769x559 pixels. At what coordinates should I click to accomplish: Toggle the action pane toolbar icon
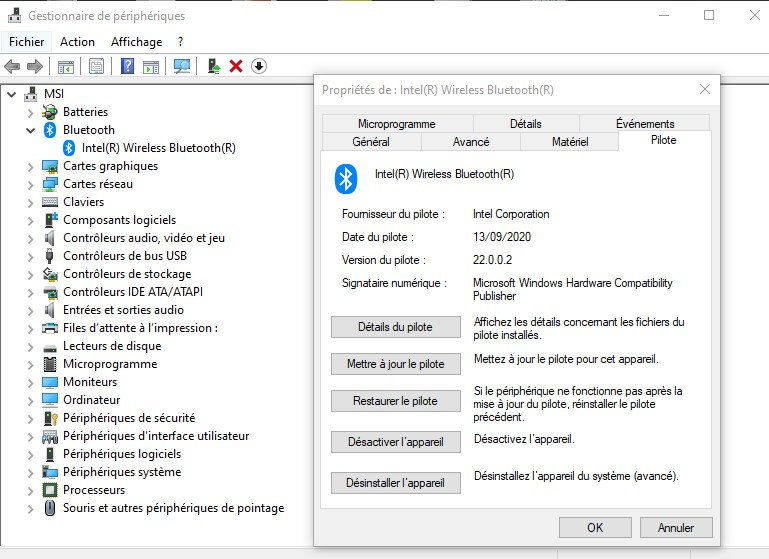tap(151, 66)
